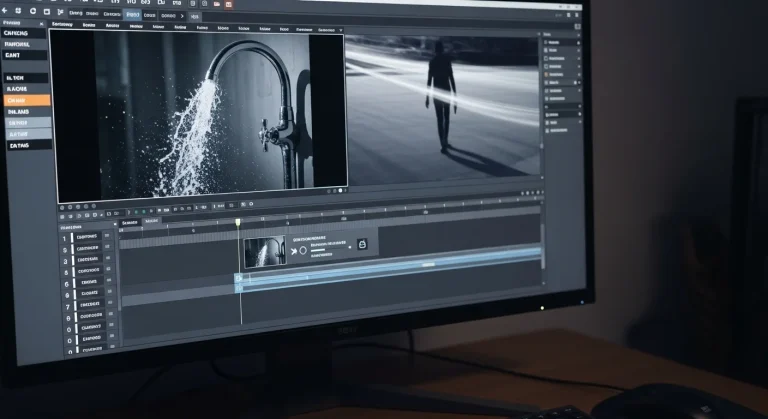Collapse the right panel using its header chevron
This screenshot has width=768, height=419.
(x=578, y=35)
